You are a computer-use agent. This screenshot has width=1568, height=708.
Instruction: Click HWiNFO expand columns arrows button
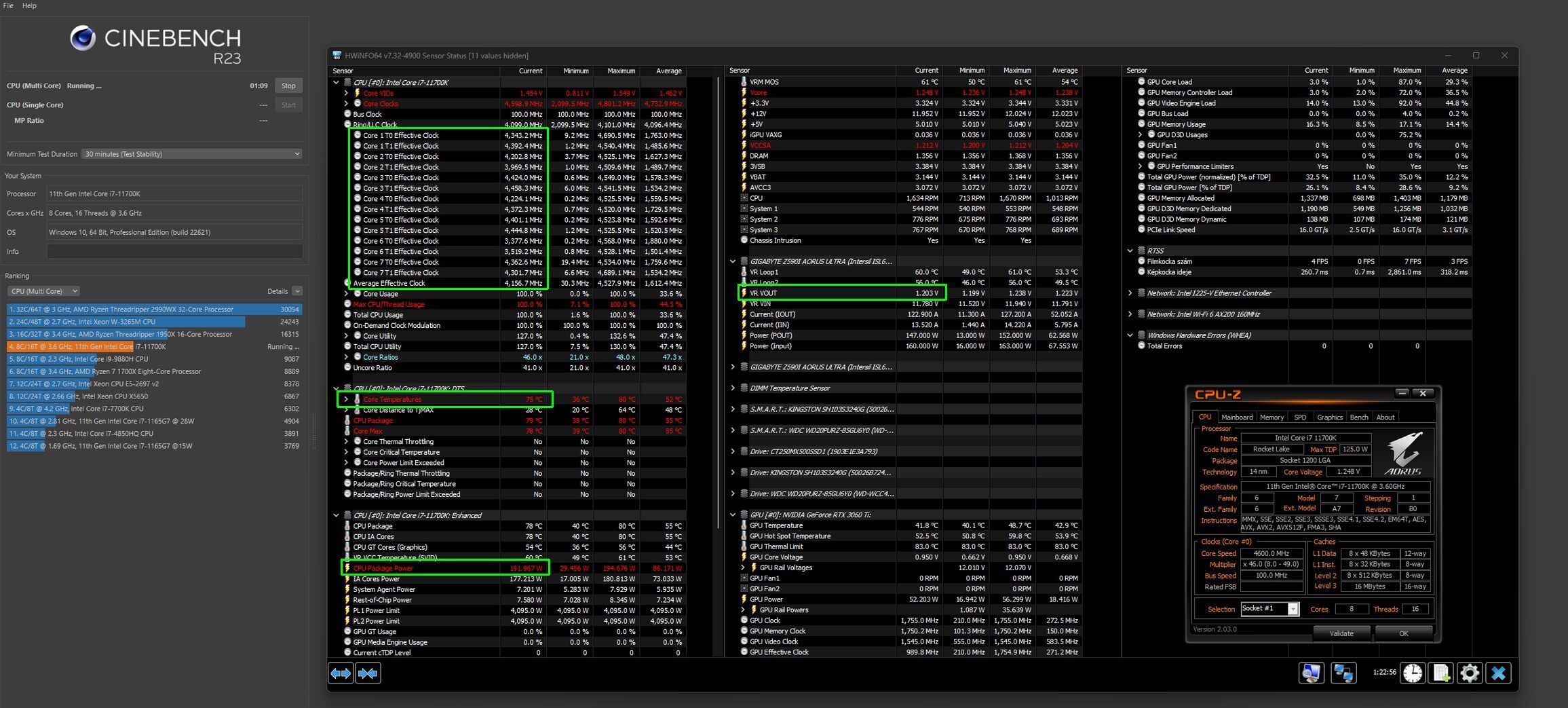coord(341,673)
